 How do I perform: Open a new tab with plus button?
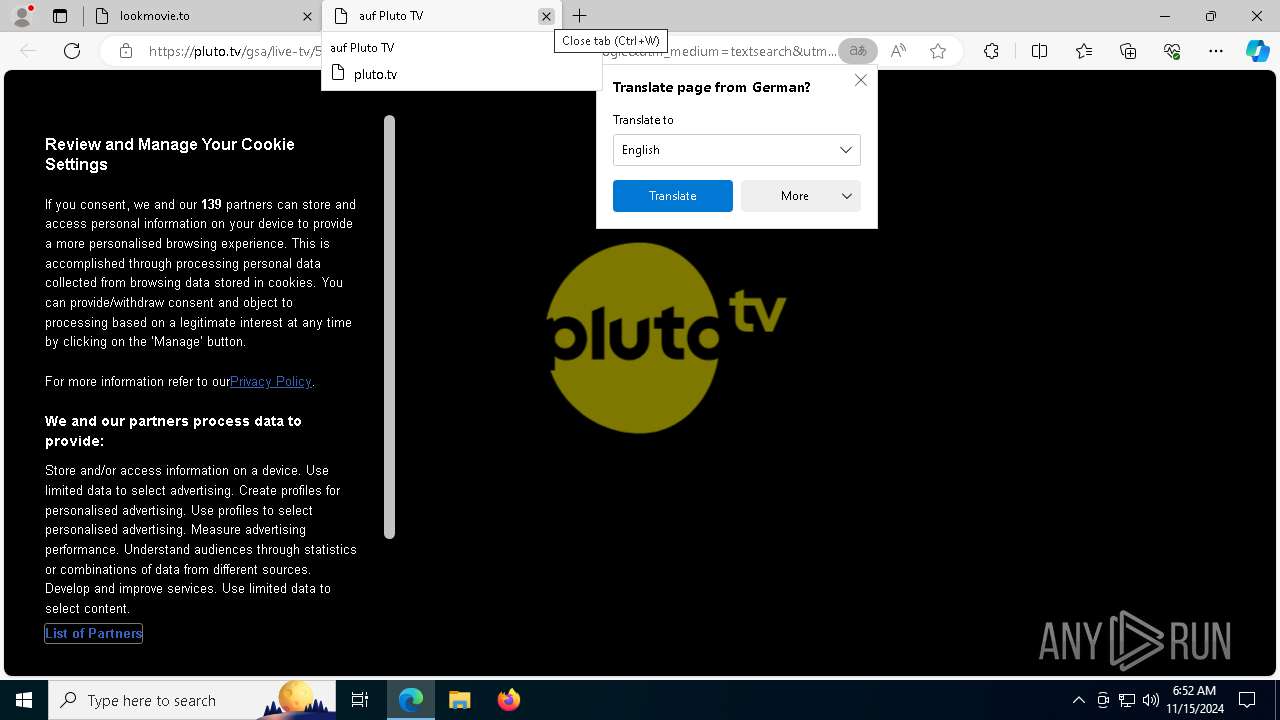tap(580, 16)
